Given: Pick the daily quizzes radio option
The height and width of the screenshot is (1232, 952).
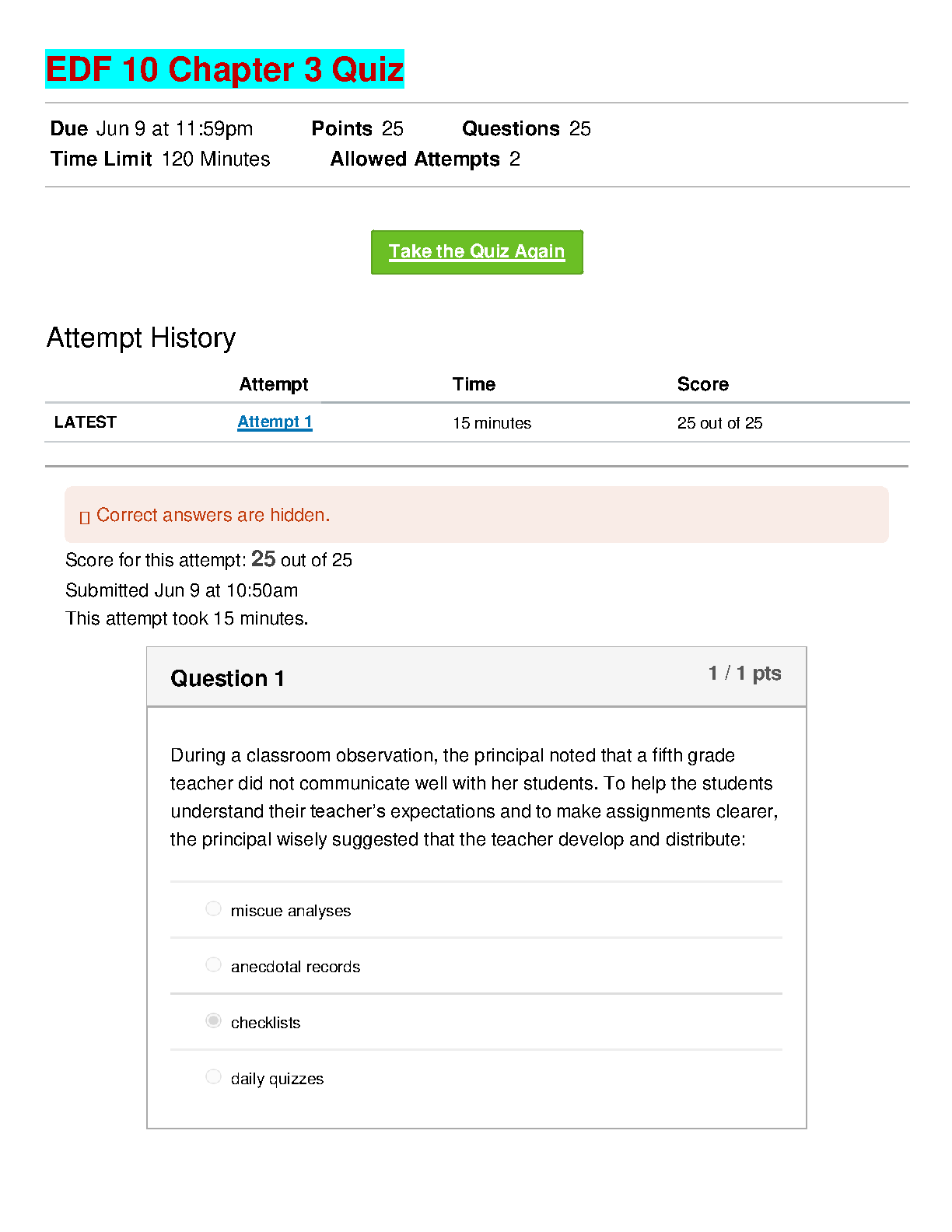Looking at the screenshot, I should tap(213, 1076).
